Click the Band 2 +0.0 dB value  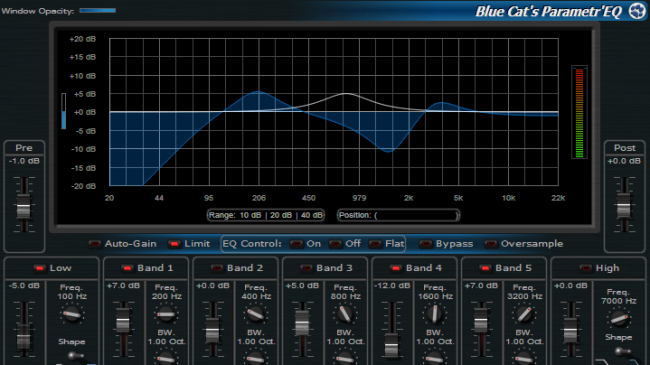click(x=213, y=286)
